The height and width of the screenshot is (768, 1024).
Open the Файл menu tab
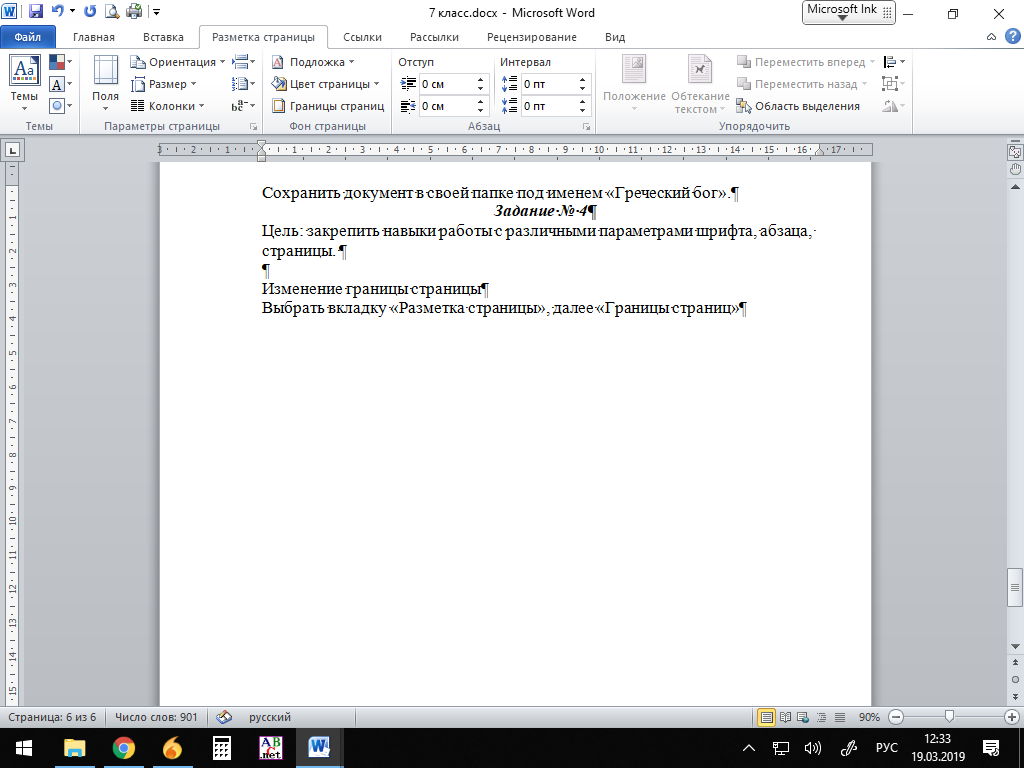click(27, 37)
